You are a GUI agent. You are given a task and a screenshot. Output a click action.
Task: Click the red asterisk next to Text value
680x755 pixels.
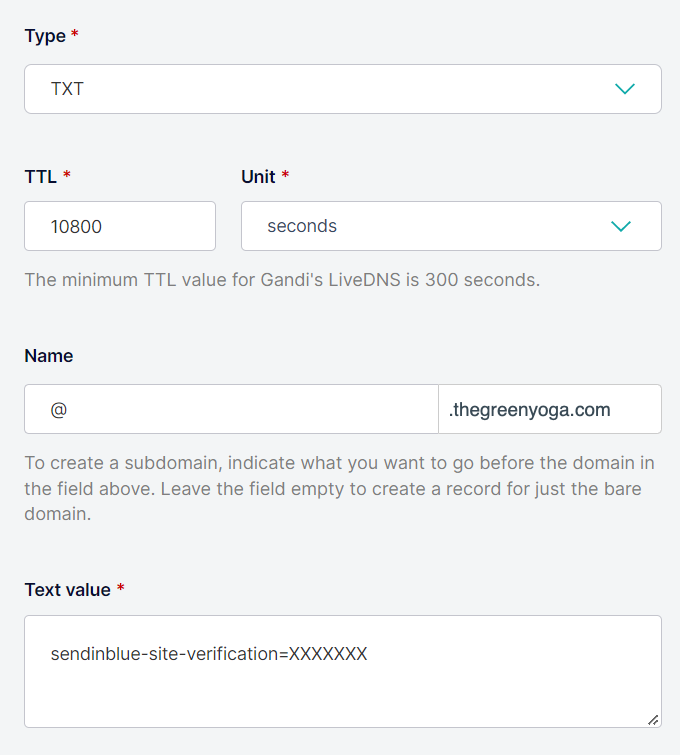[121, 588]
